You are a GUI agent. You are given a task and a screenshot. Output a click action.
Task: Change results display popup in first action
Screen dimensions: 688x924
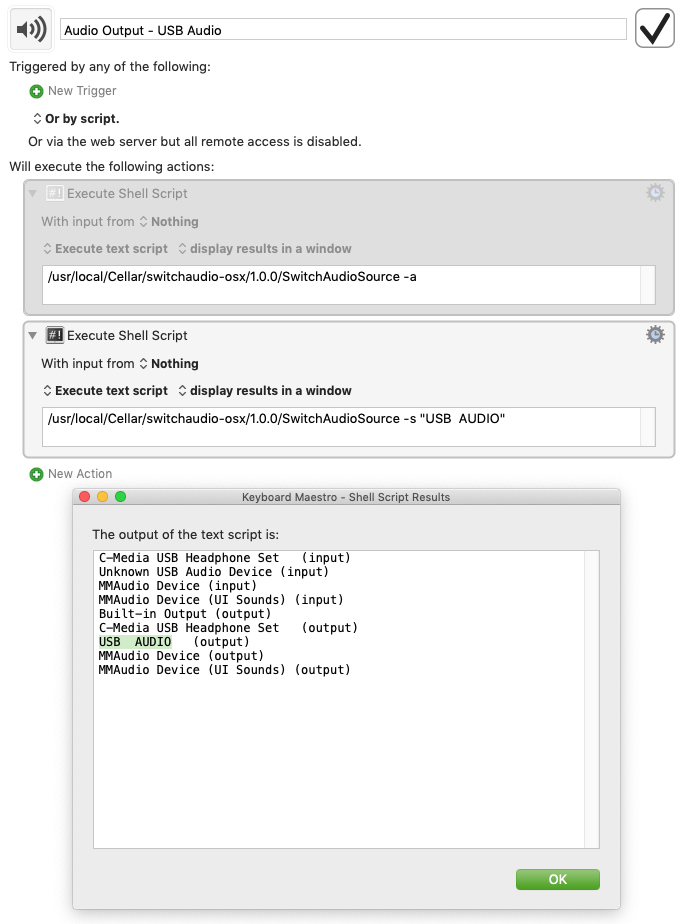click(x=264, y=249)
